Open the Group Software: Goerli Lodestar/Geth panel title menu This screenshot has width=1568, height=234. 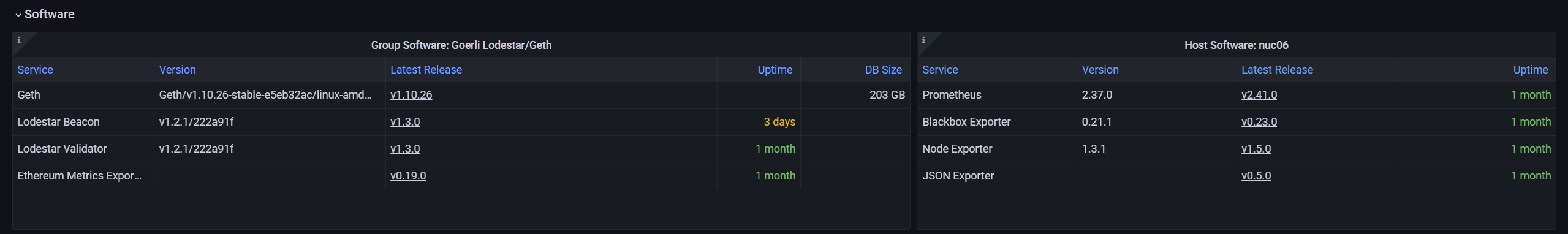pos(461,45)
